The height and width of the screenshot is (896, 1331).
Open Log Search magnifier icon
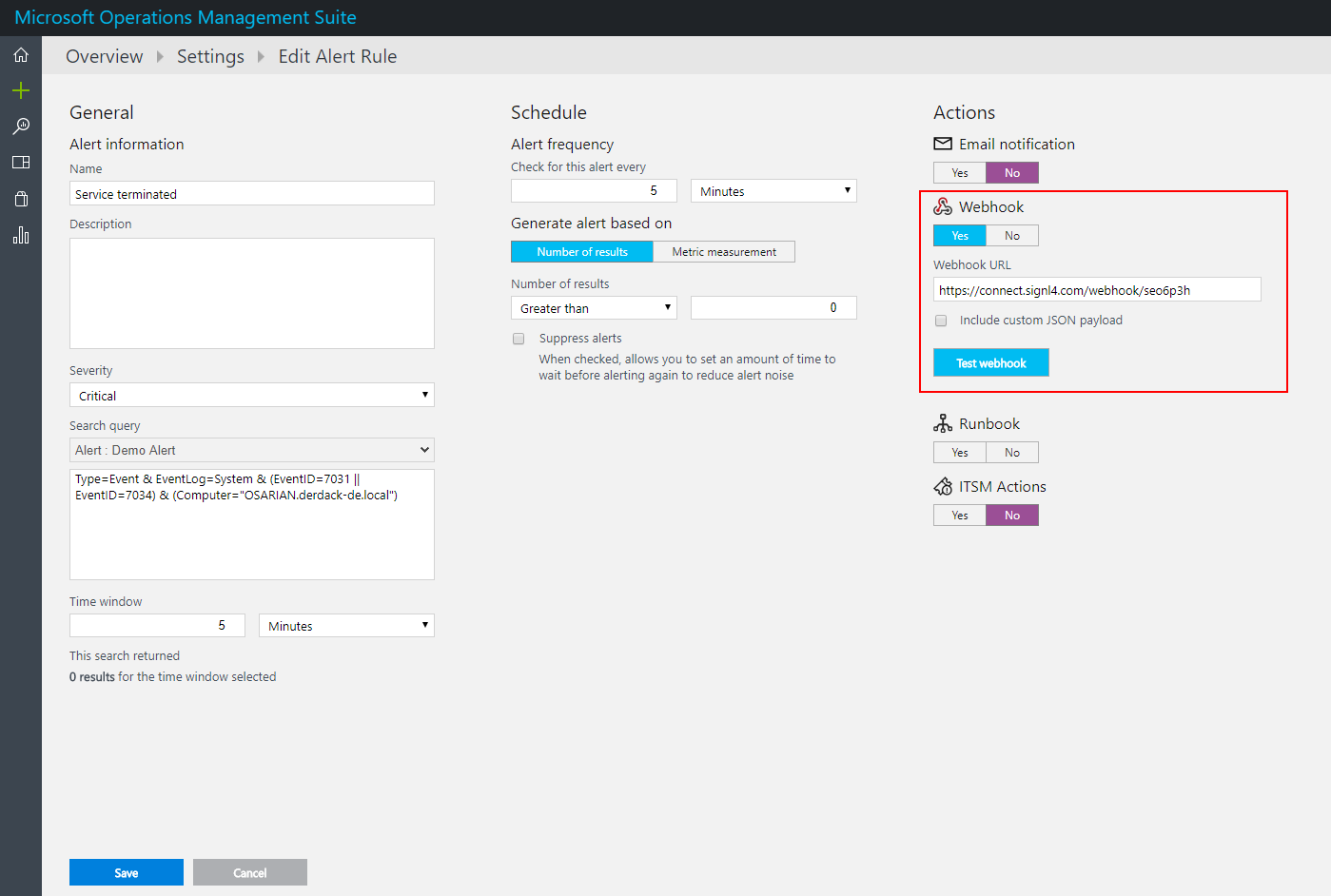pyautogui.click(x=21, y=127)
